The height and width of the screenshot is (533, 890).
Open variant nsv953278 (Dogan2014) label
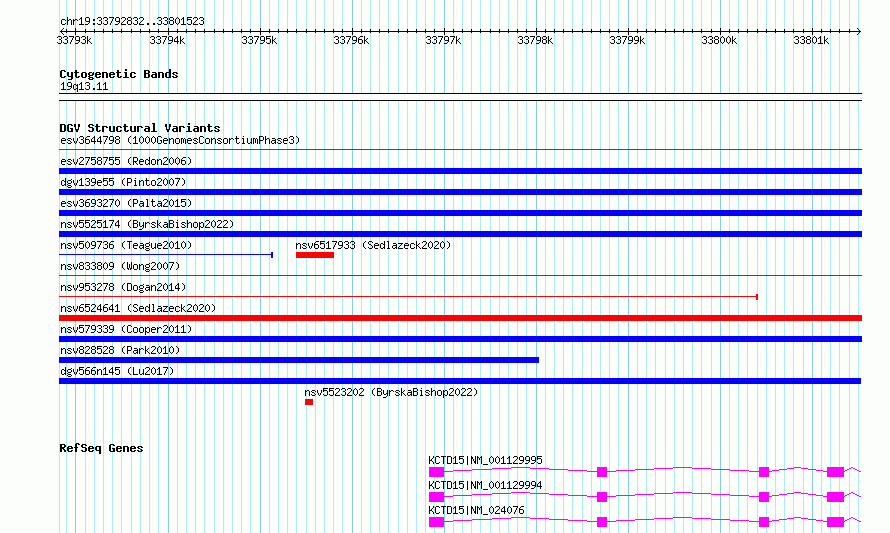click(x=123, y=287)
